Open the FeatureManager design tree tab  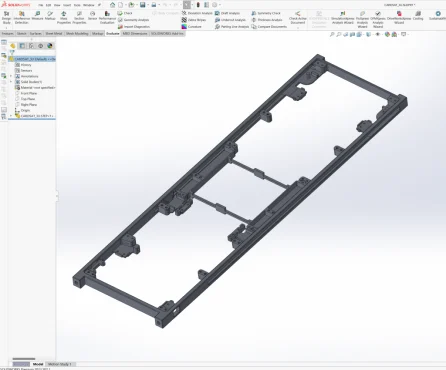pos(13,46)
